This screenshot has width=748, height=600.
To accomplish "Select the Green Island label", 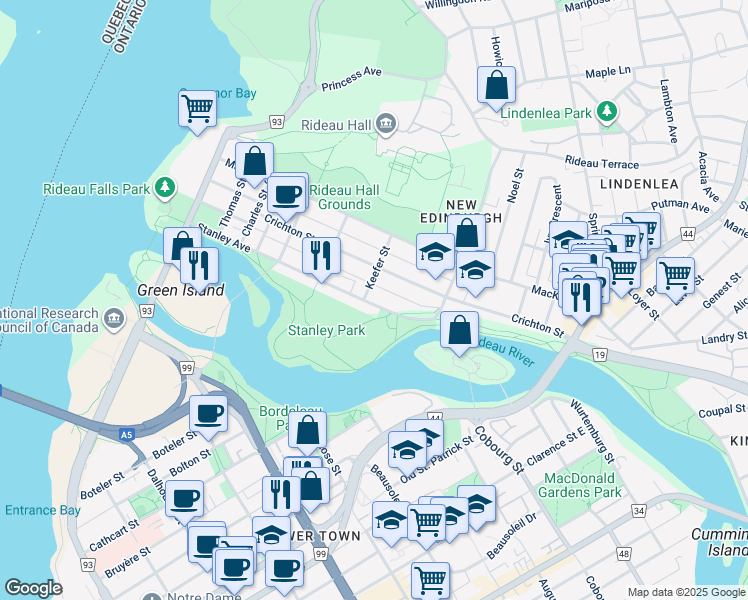I will pyautogui.click(x=180, y=290).
